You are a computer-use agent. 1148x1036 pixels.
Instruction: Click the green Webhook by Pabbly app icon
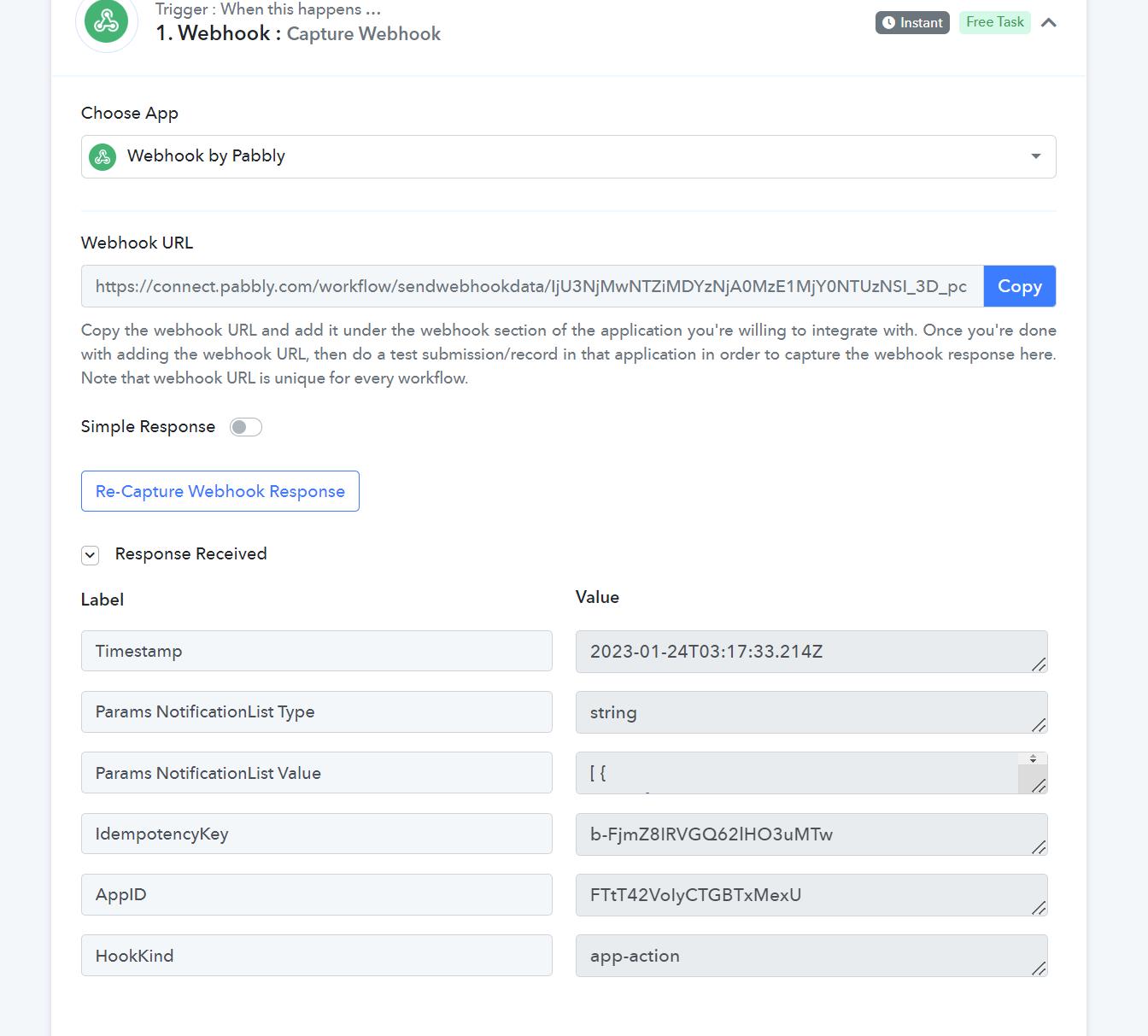click(102, 156)
